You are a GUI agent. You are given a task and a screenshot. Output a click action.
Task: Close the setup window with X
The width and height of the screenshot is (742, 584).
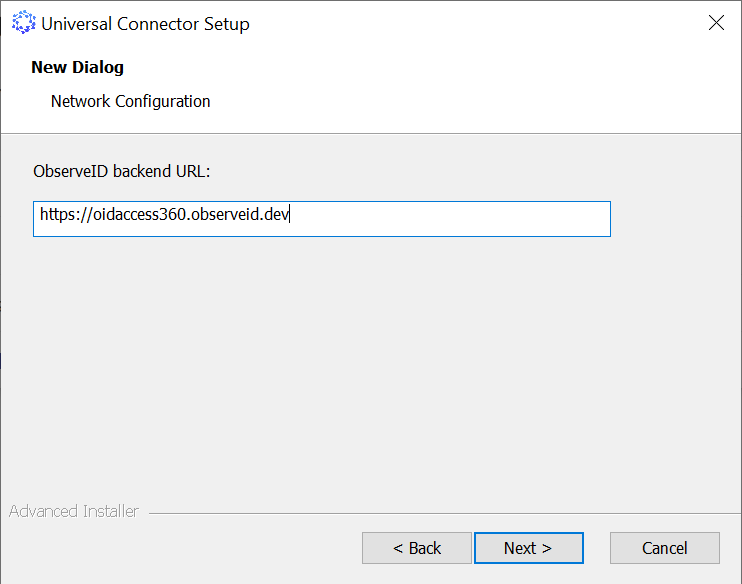point(716,23)
